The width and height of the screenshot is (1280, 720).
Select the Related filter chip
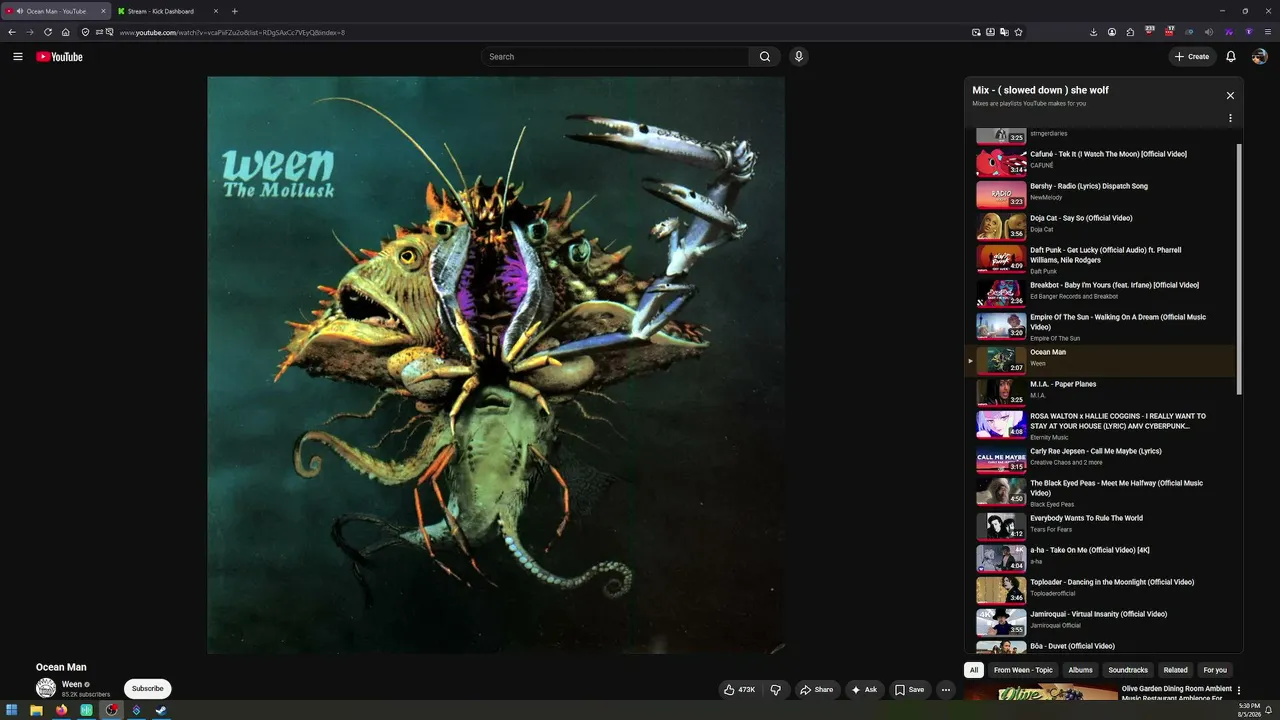(x=1176, y=670)
